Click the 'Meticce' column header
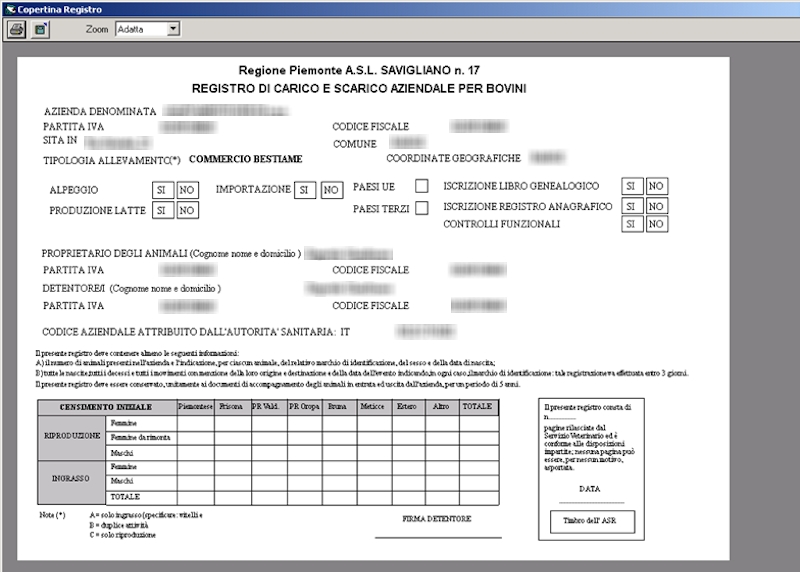The width and height of the screenshot is (800, 572). click(x=372, y=406)
